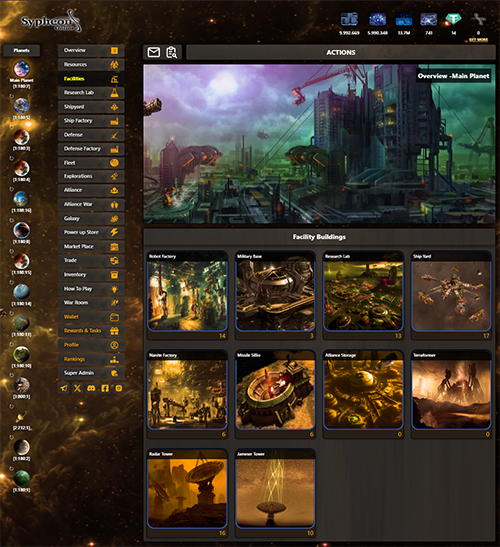
Task: Open the report clipboard search icon
Action: point(171,52)
